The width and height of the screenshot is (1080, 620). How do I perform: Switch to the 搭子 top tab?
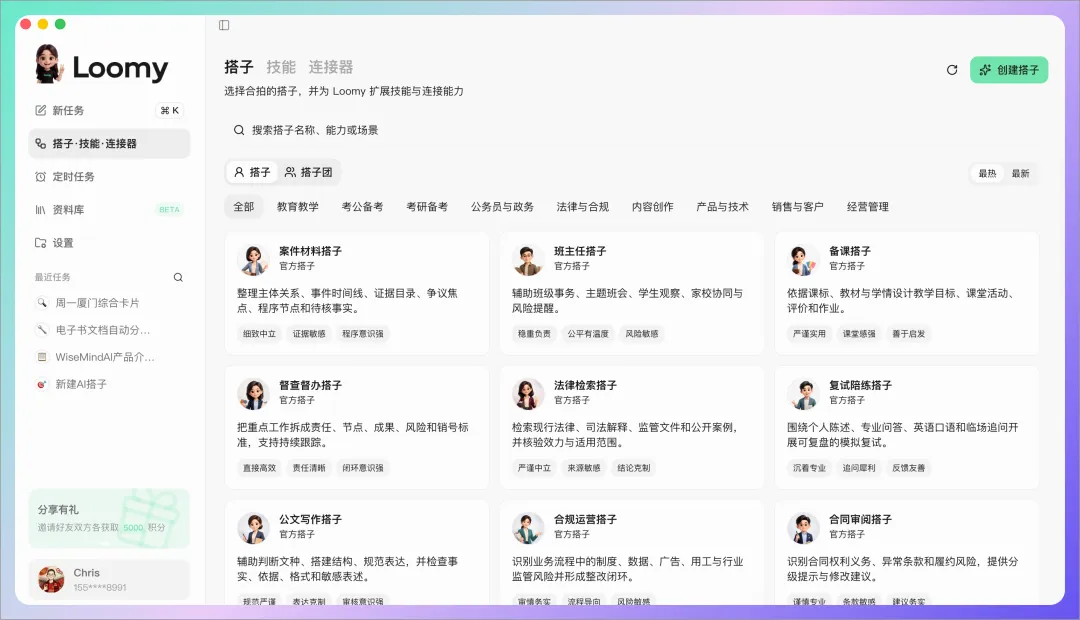pos(239,67)
